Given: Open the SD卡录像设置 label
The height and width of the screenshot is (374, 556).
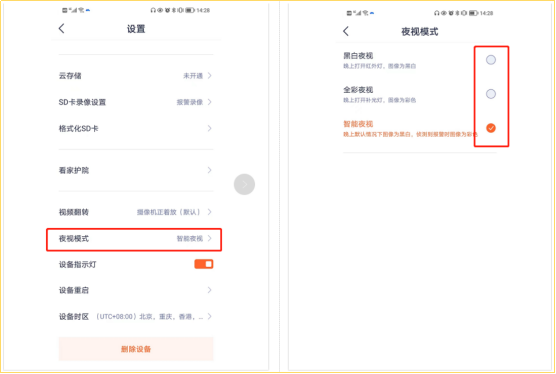Looking at the screenshot, I should click(82, 102).
